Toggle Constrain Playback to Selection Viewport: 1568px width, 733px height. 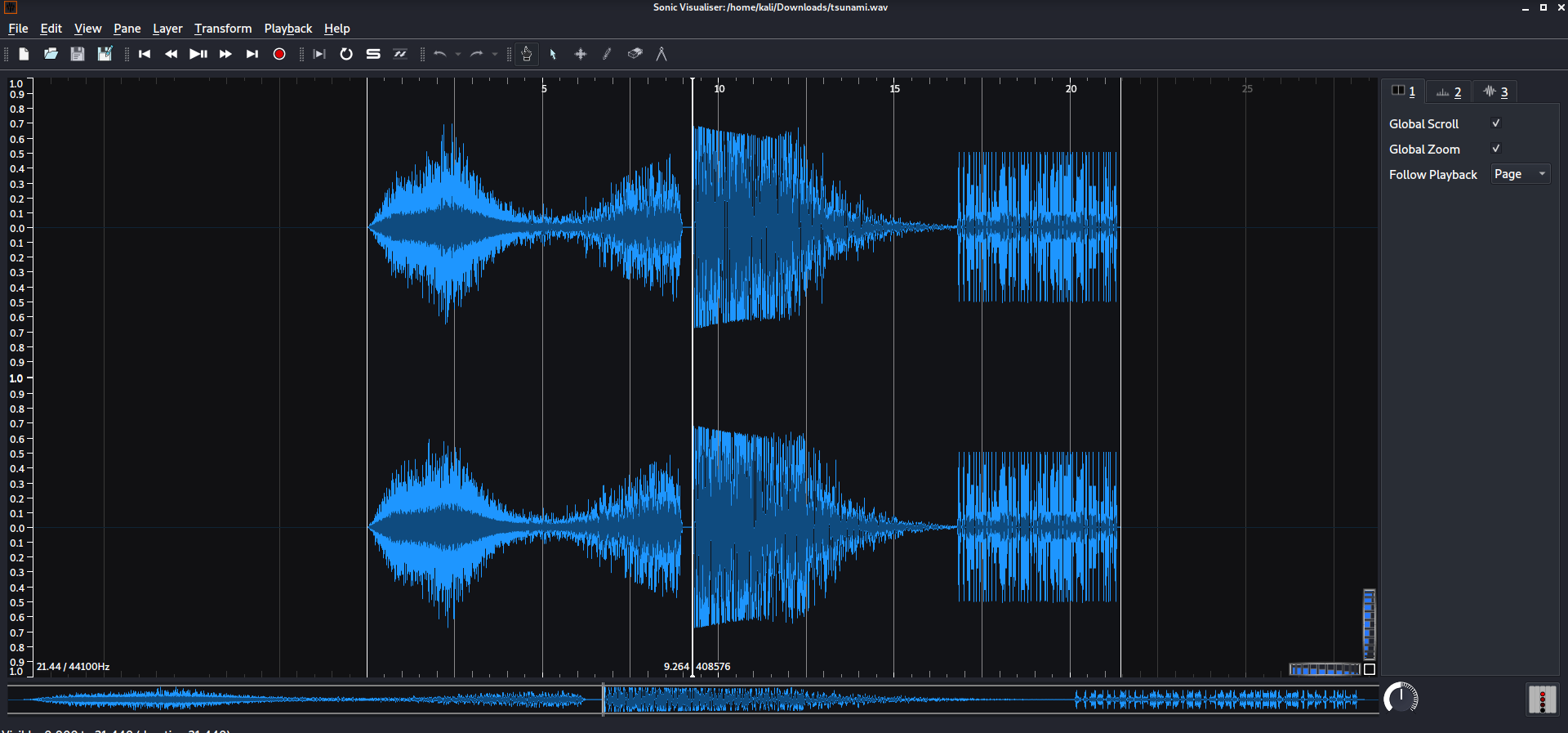[x=319, y=54]
